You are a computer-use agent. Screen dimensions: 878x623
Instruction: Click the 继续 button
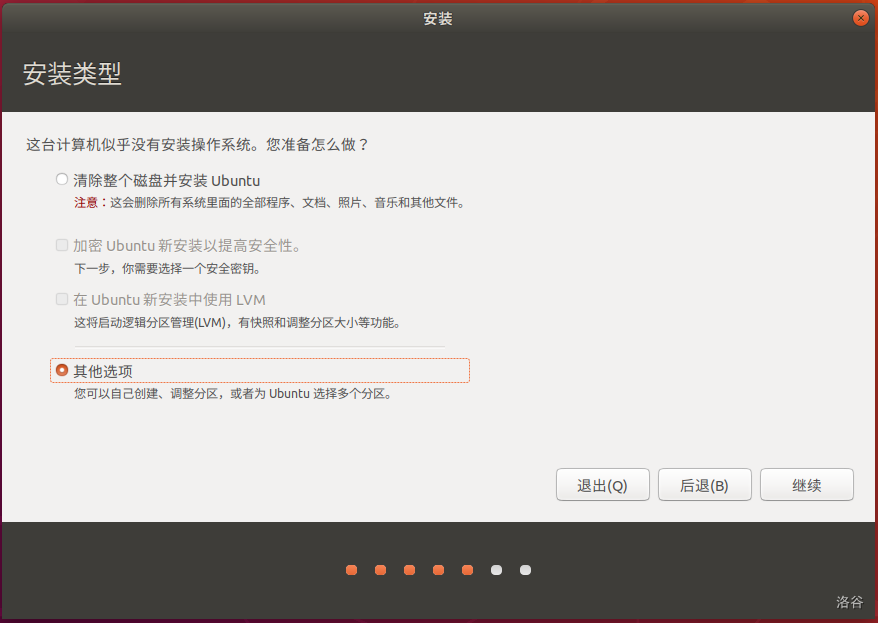click(806, 485)
